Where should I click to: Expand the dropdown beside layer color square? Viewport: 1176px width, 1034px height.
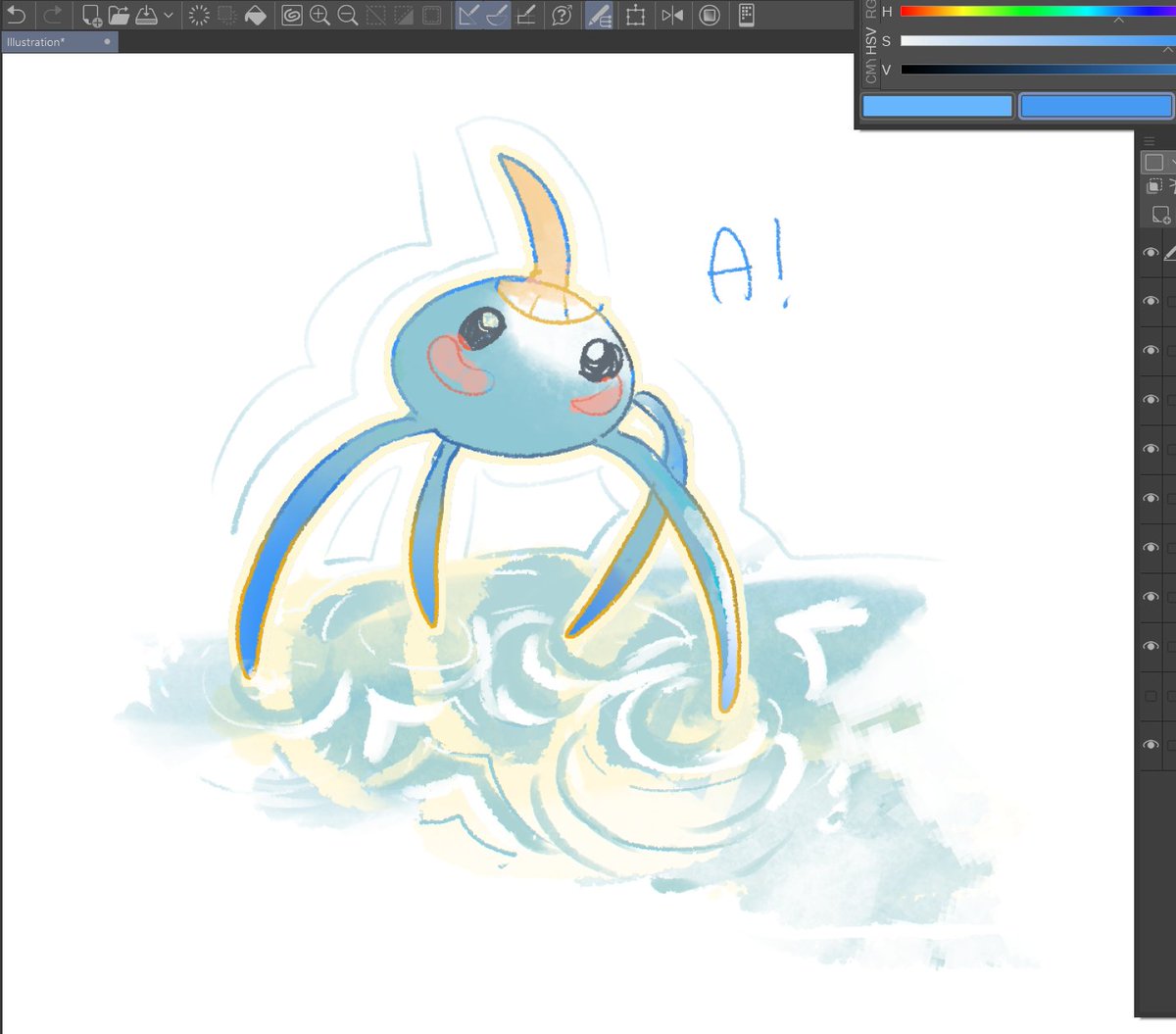[x=1172, y=163]
